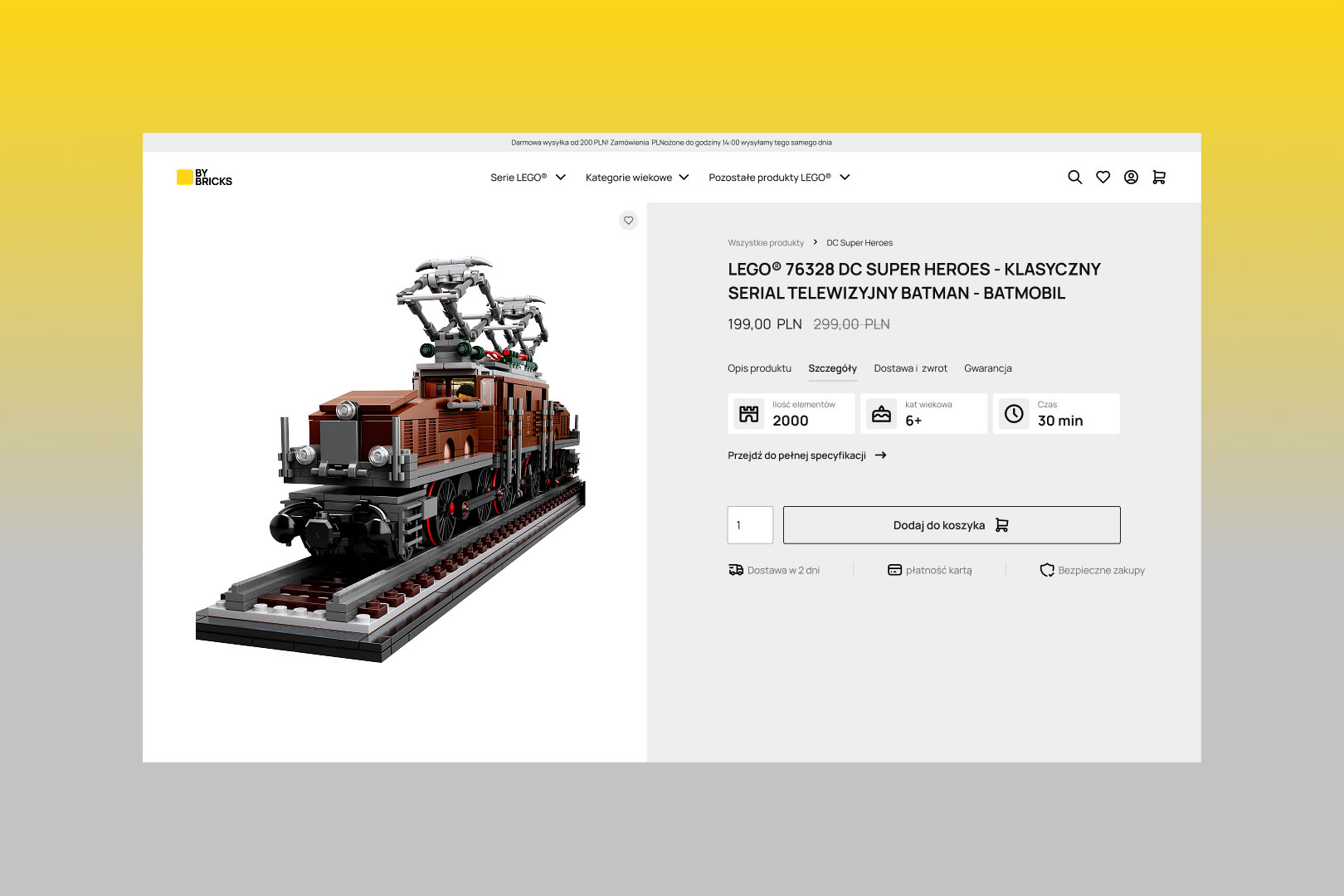Switch to the Opis produktu tab
The image size is (1344, 896).
(759, 368)
